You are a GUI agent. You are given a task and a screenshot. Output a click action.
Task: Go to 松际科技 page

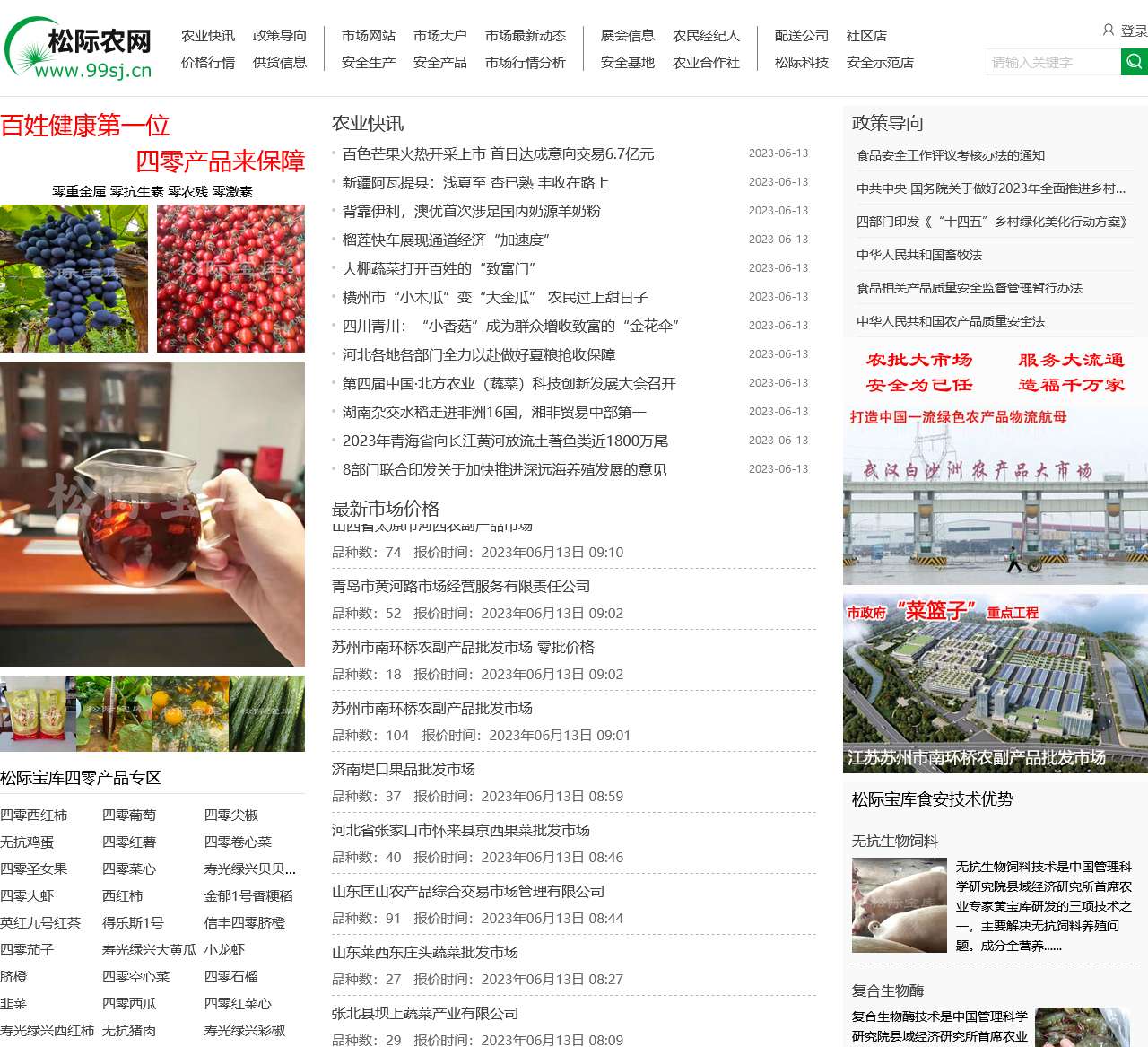802,63
